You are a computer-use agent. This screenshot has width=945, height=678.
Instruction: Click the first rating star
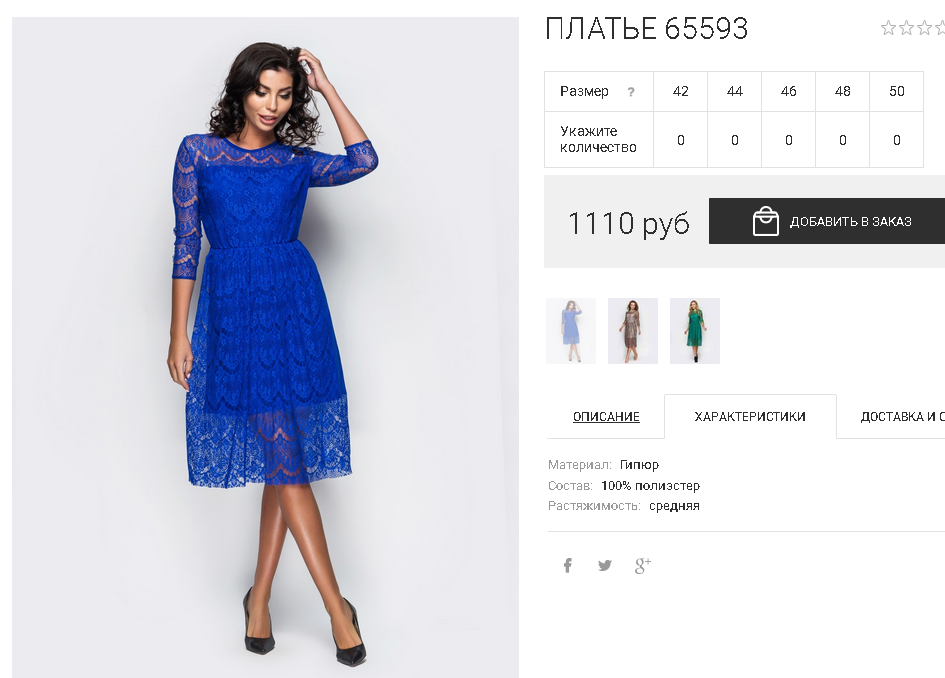[x=888, y=28]
